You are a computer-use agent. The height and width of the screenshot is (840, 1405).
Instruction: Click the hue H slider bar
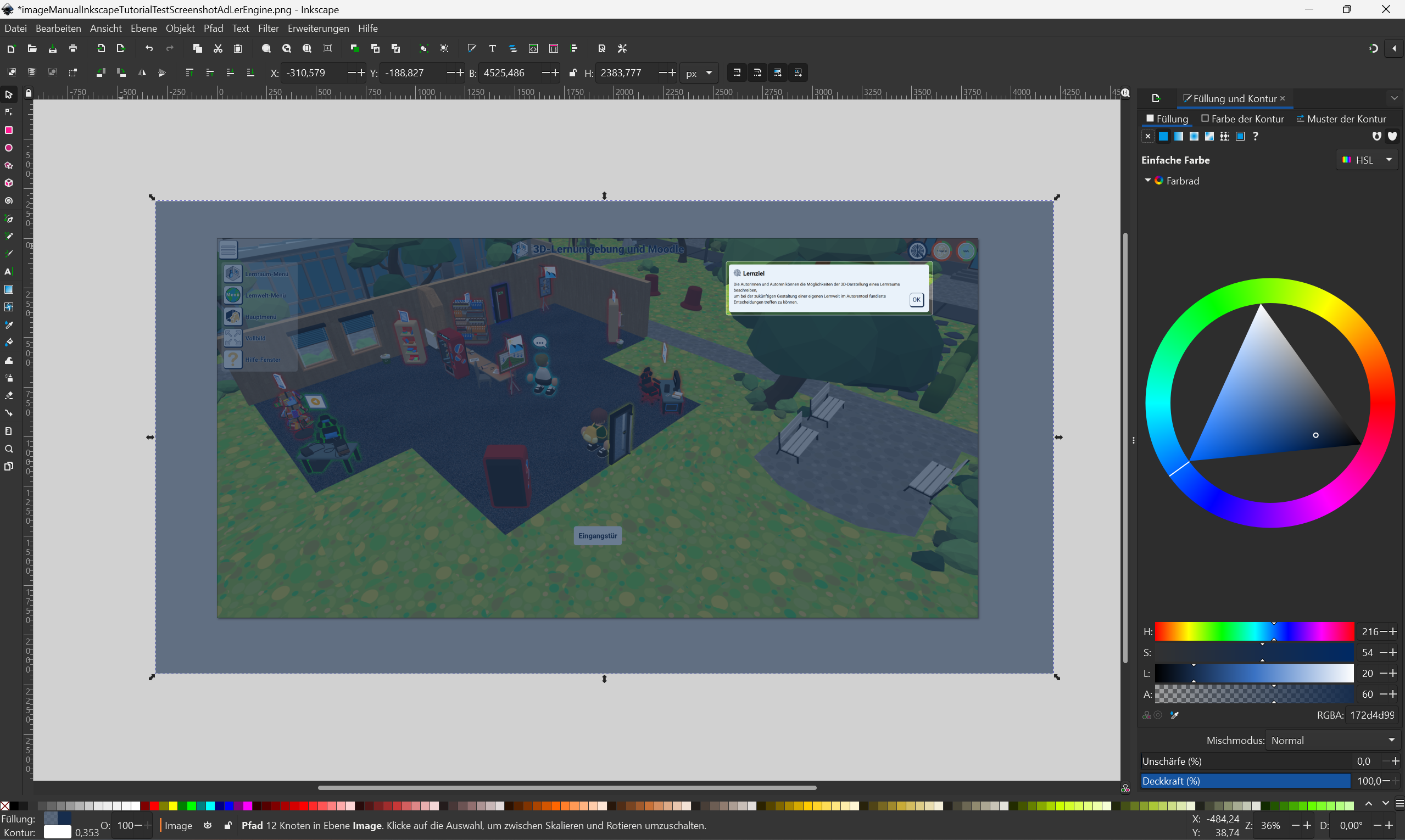click(1254, 632)
